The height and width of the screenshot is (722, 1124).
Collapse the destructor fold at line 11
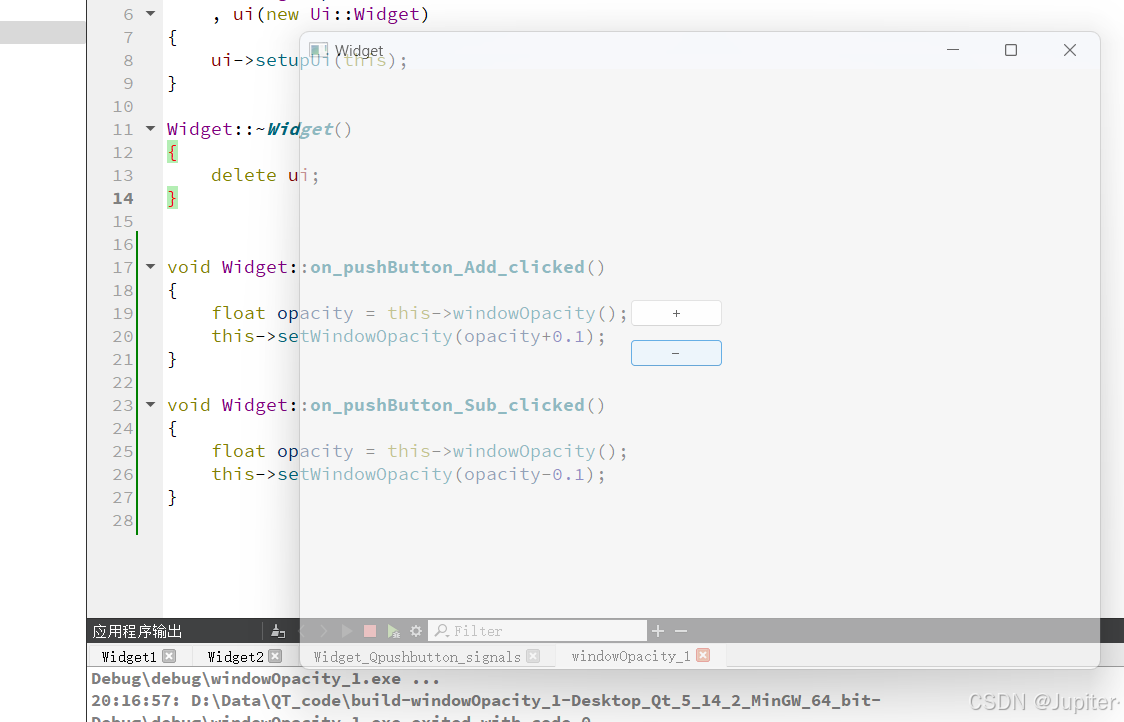(151, 129)
